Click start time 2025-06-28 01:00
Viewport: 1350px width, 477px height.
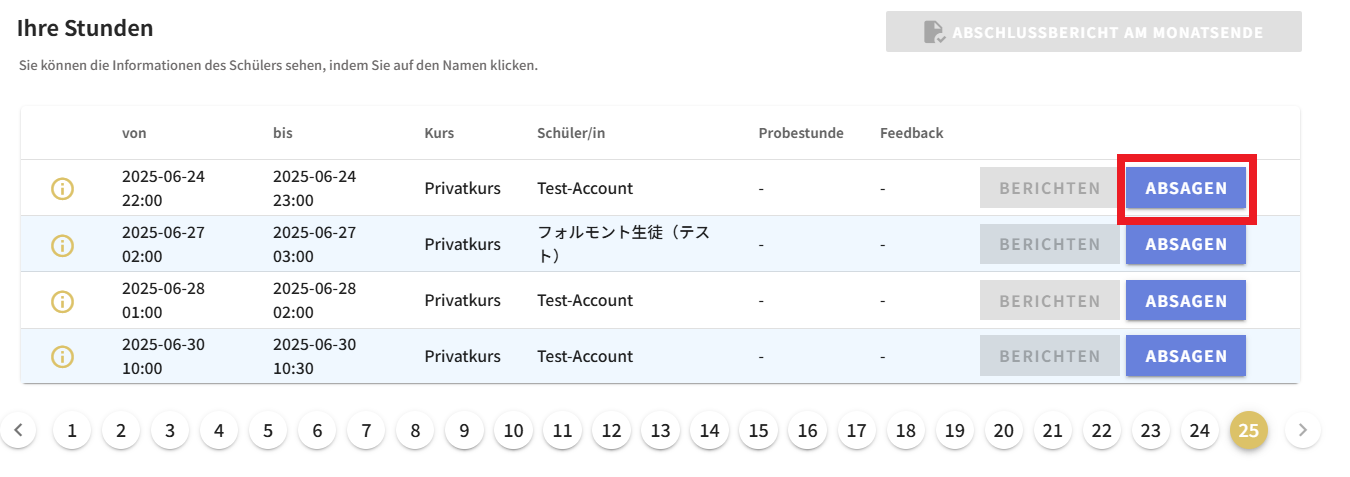tap(163, 301)
